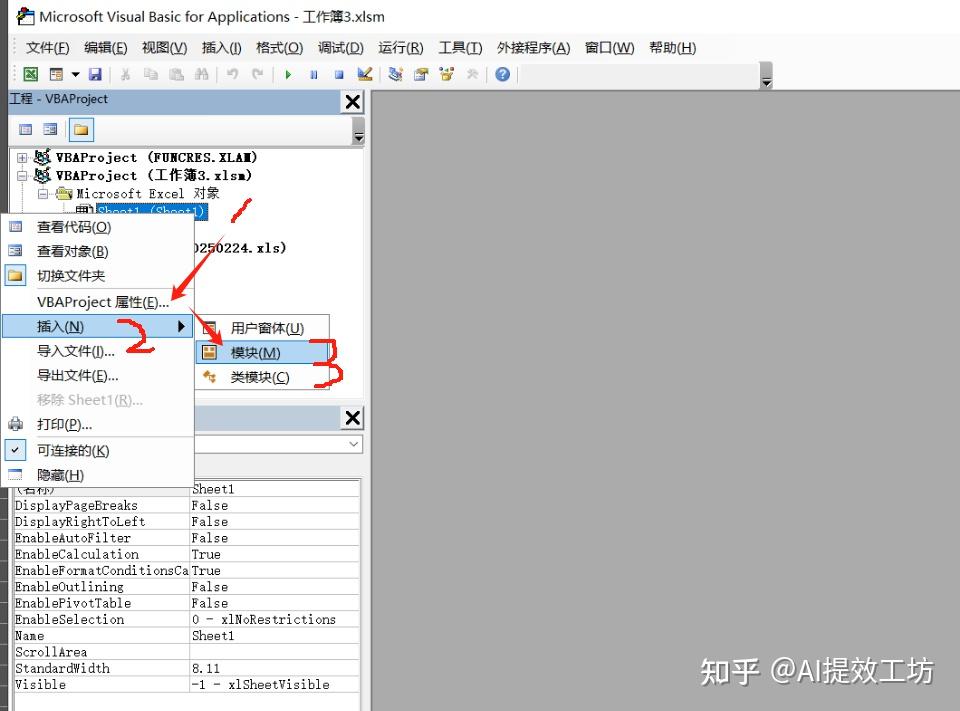The width and height of the screenshot is (960, 711).
Task: Open 文件(F) menu
Action: tap(47, 48)
